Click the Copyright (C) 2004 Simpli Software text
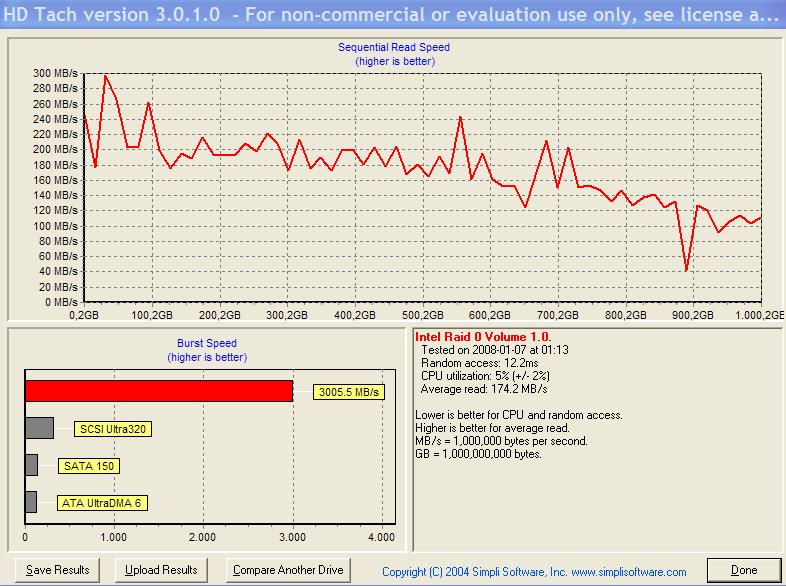786x586 pixels. click(474, 572)
